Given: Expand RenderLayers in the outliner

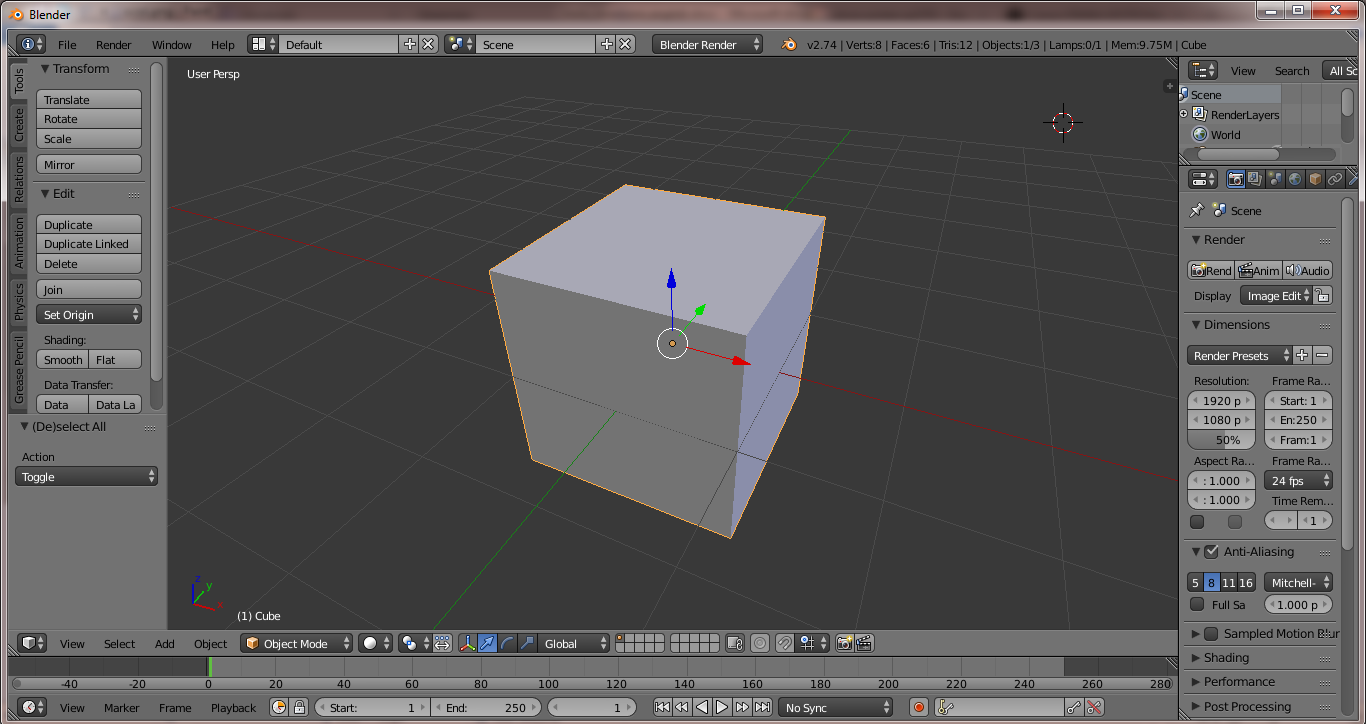Looking at the screenshot, I should pyautogui.click(x=1186, y=115).
